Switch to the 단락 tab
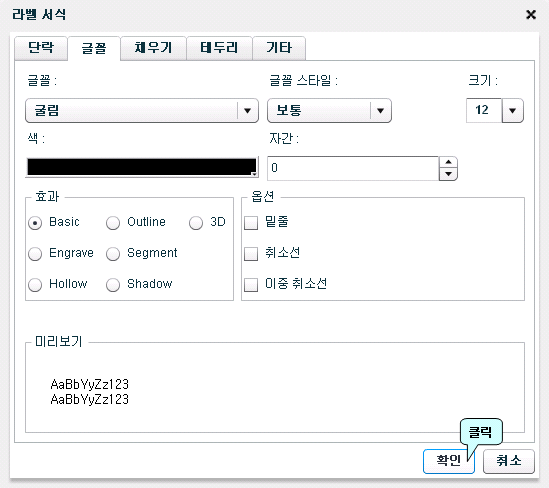549x488 pixels. [41, 48]
